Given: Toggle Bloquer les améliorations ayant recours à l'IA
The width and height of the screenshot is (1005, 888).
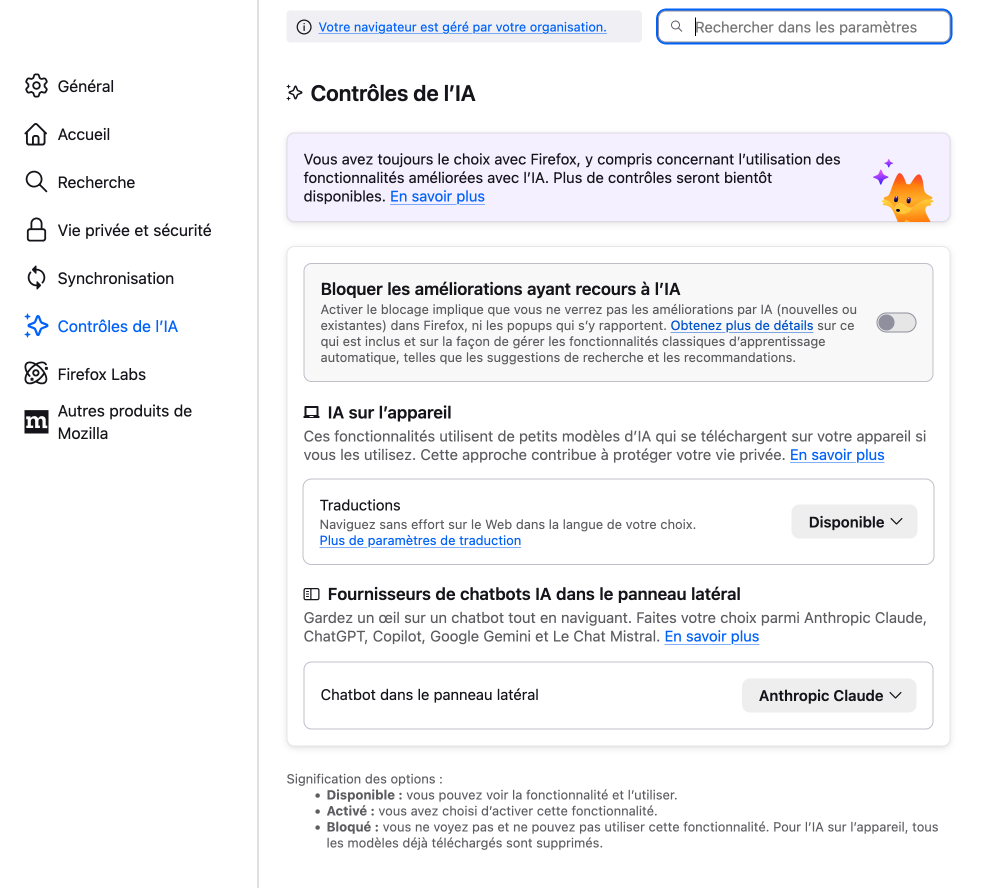Looking at the screenshot, I should click(x=896, y=322).
